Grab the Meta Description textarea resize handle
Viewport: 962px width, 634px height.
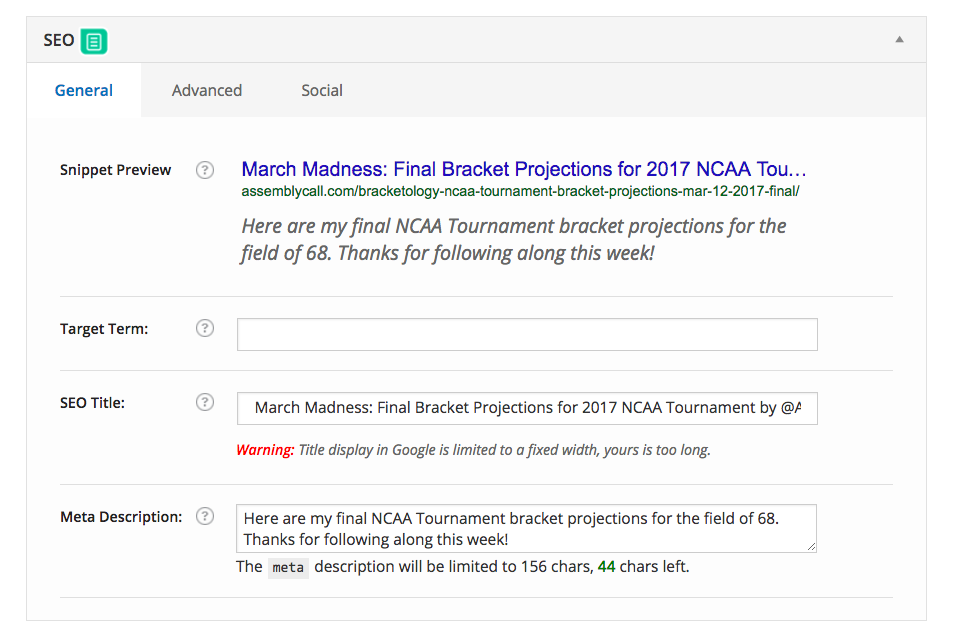[x=811, y=546]
